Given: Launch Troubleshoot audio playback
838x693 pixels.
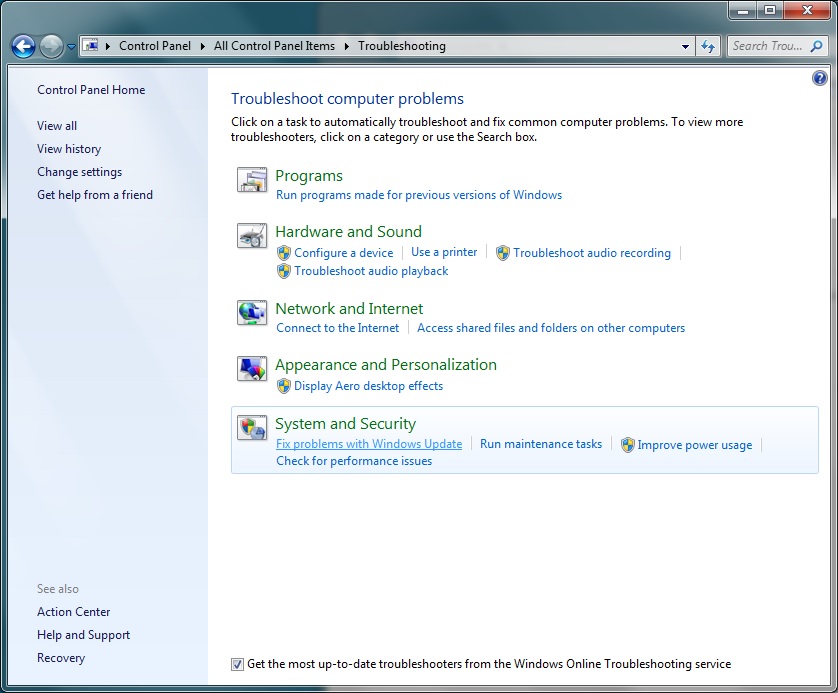Looking at the screenshot, I should tap(371, 271).
